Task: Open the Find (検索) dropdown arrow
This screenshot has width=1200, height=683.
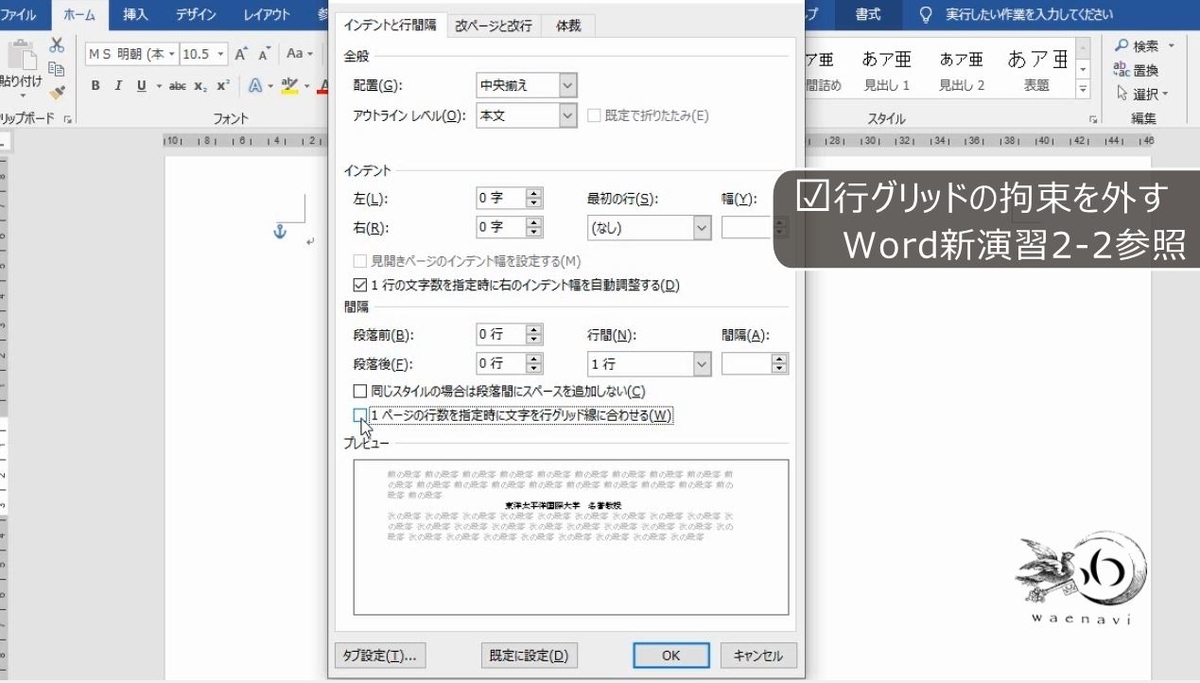Action: pos(1170,46)
